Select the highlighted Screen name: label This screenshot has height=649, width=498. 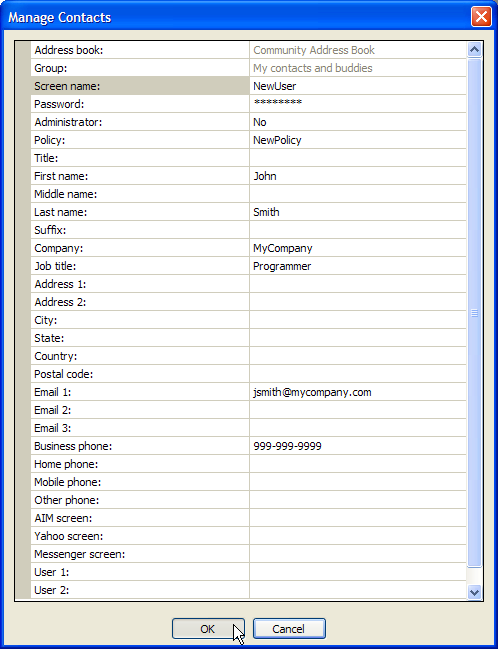[140, 86]
